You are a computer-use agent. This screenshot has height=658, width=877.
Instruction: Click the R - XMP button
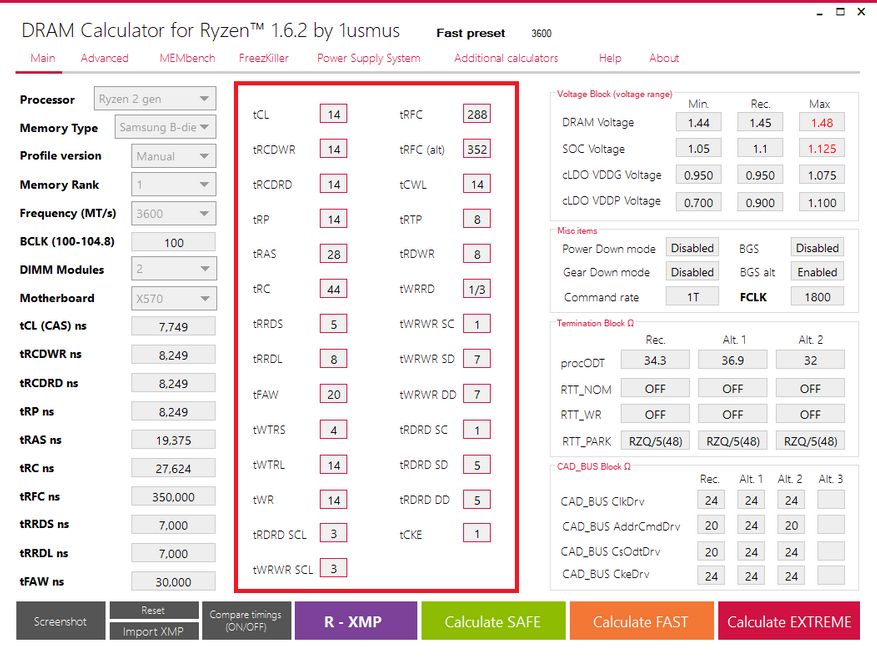point(356,621)
